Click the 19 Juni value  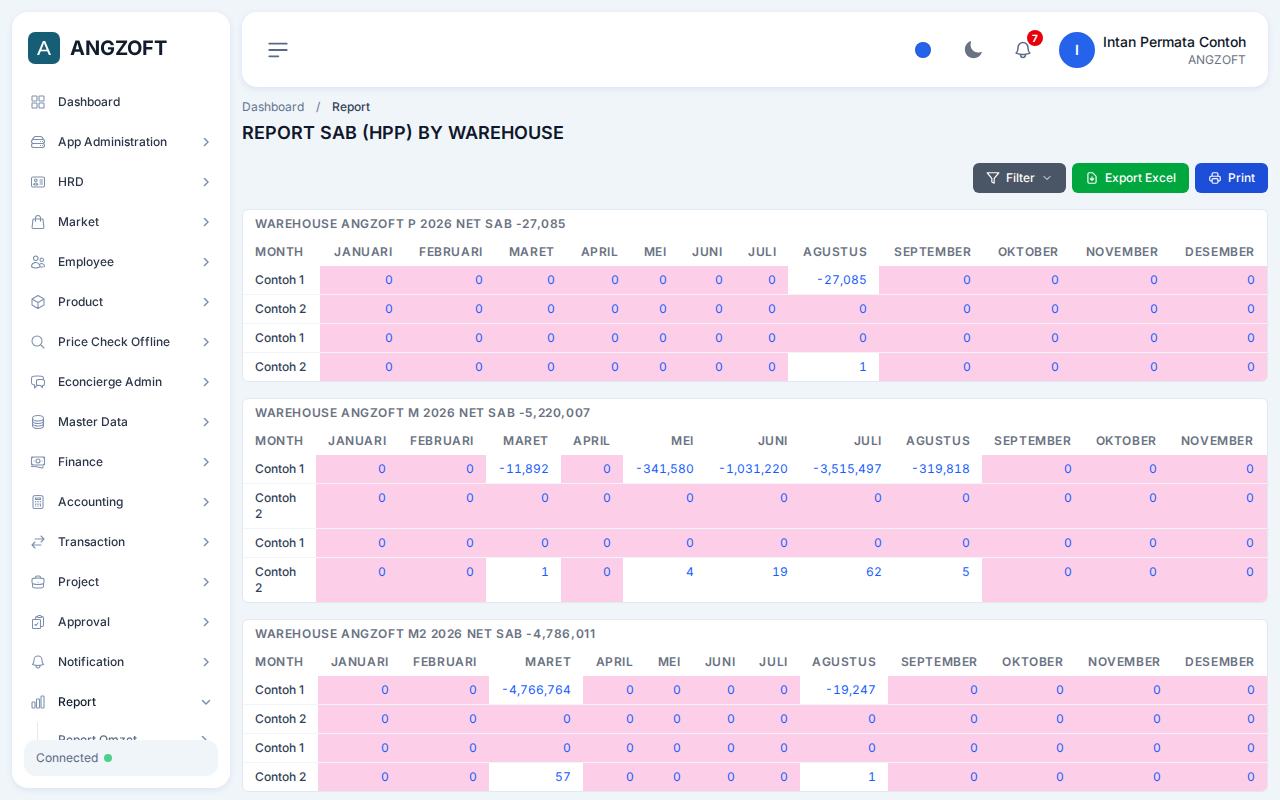click(x=780, y=572)
